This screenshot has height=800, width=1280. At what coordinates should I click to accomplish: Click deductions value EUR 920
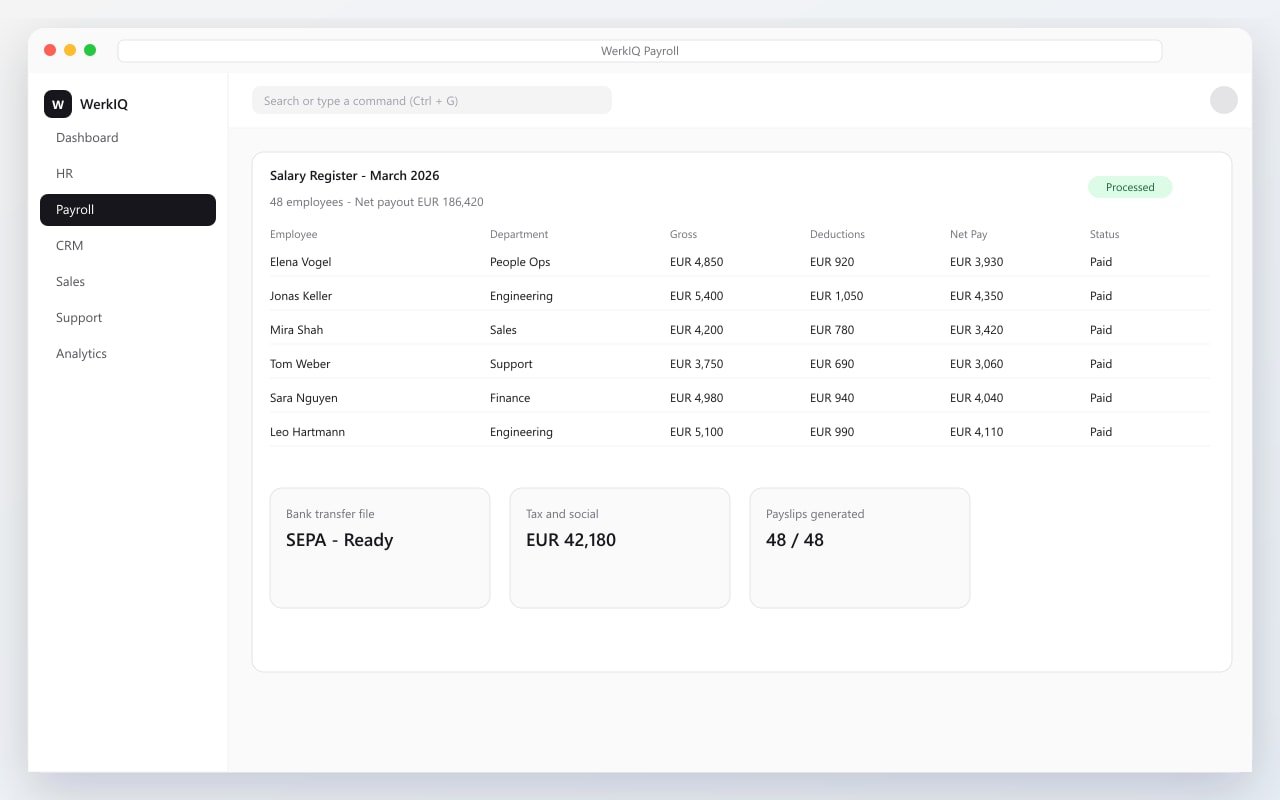[832, 262]
